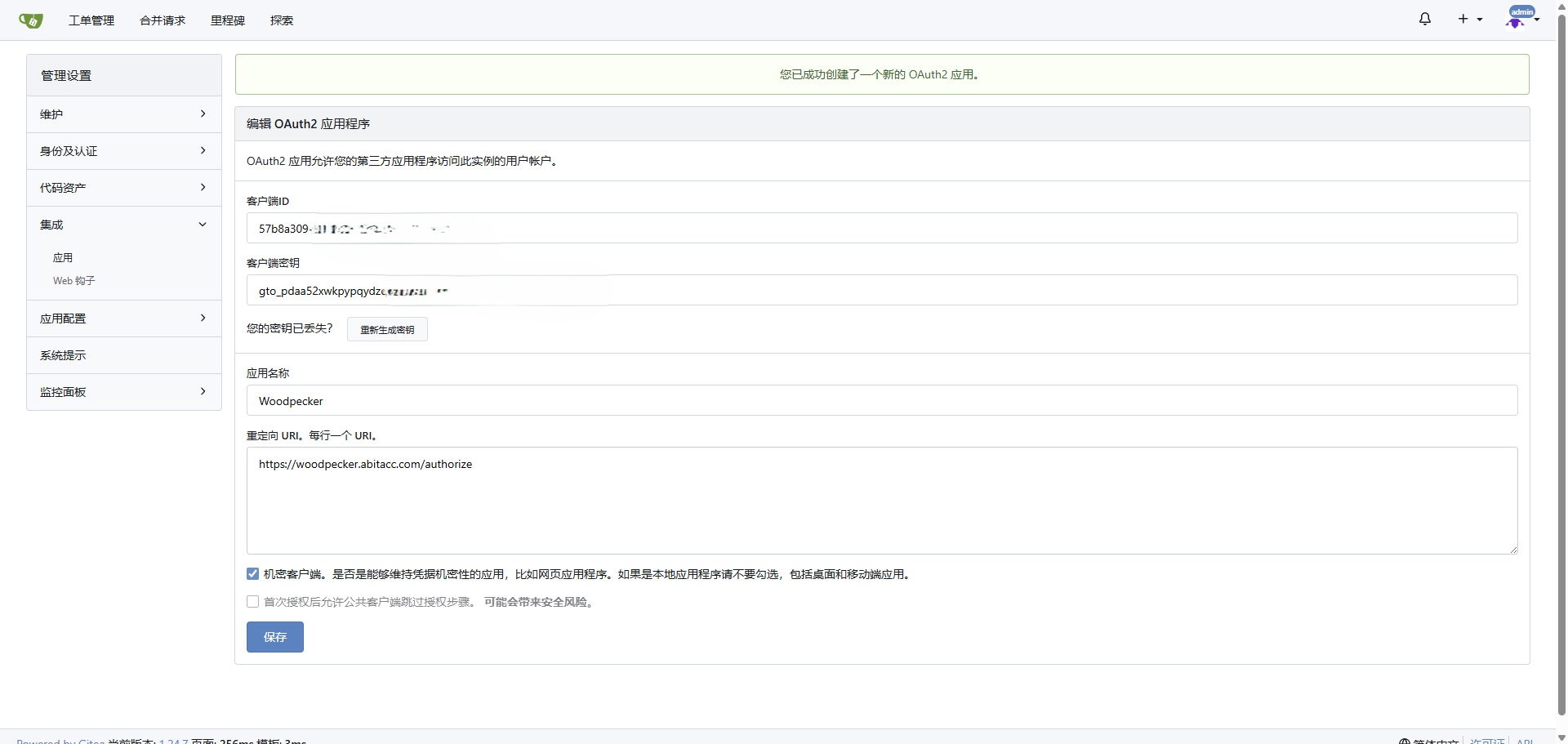Screen dimensions: 1568x744
Task: Open the Web 钩子 sidebar link
Action: [74, 281]
